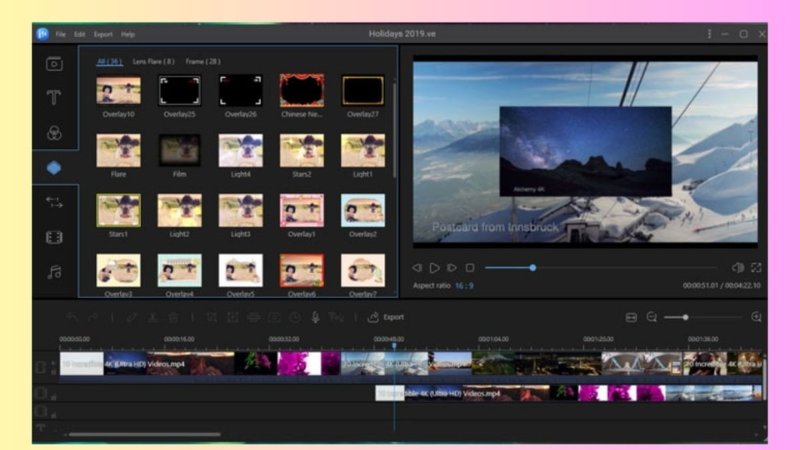Viewport: 800px width, 450px height.
Task: Select the Overlay1 thumbnail
Action: pyautogui.click(x=302, y=210)
